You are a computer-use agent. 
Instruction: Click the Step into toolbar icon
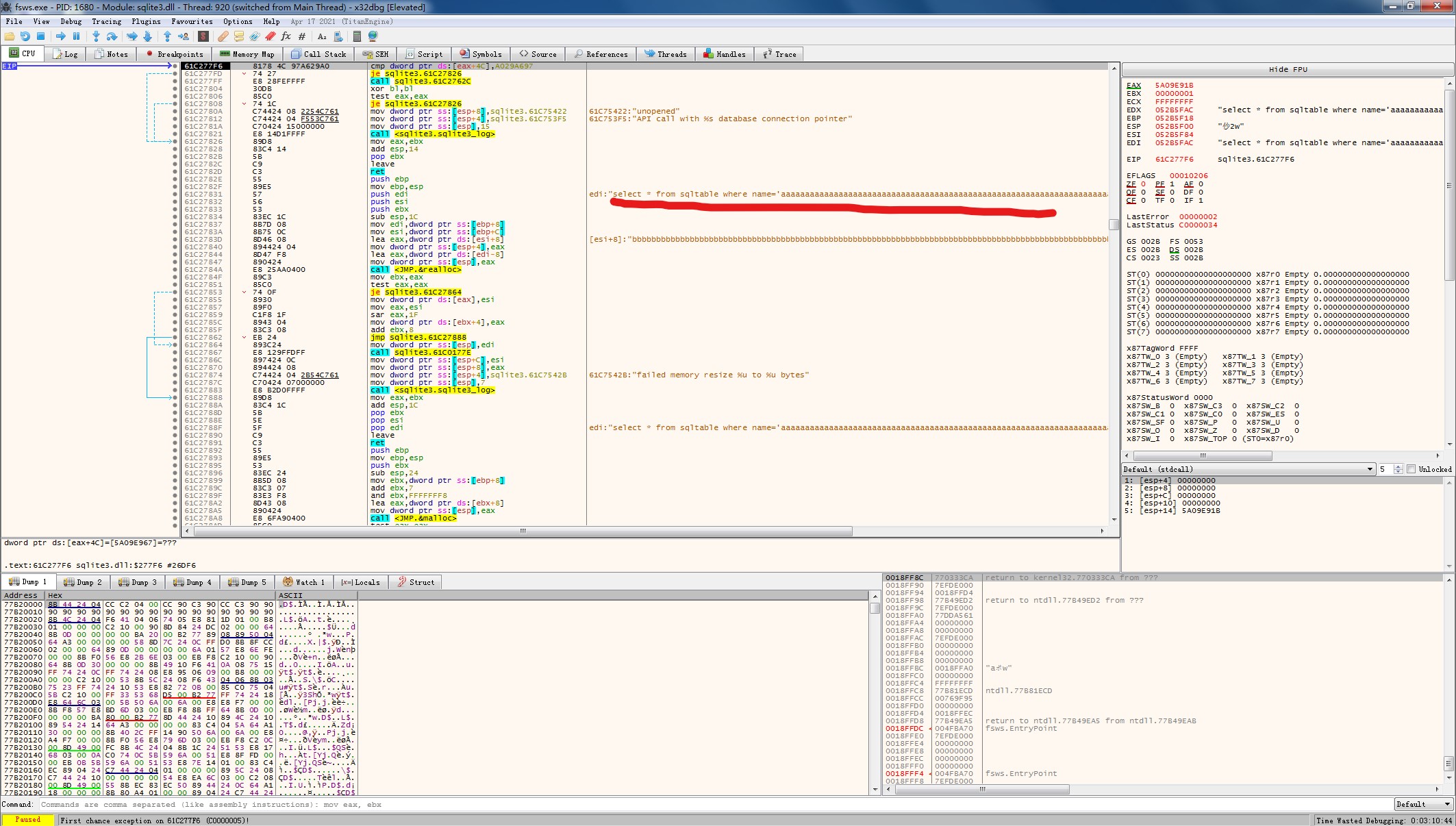96,36
